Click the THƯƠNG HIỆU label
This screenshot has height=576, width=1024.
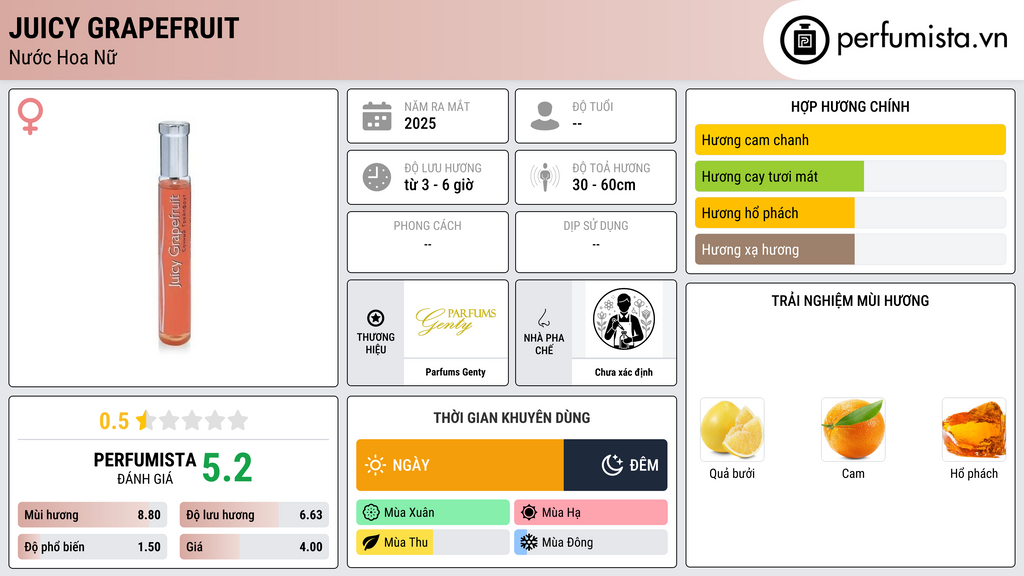376,344
